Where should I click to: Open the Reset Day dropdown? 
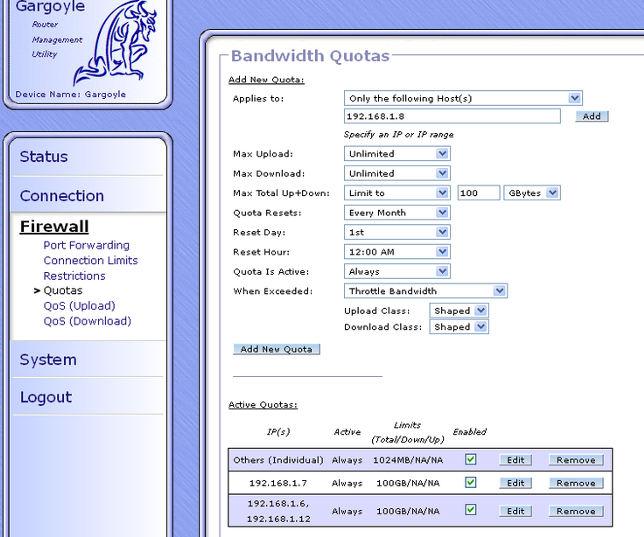[397, 233]
